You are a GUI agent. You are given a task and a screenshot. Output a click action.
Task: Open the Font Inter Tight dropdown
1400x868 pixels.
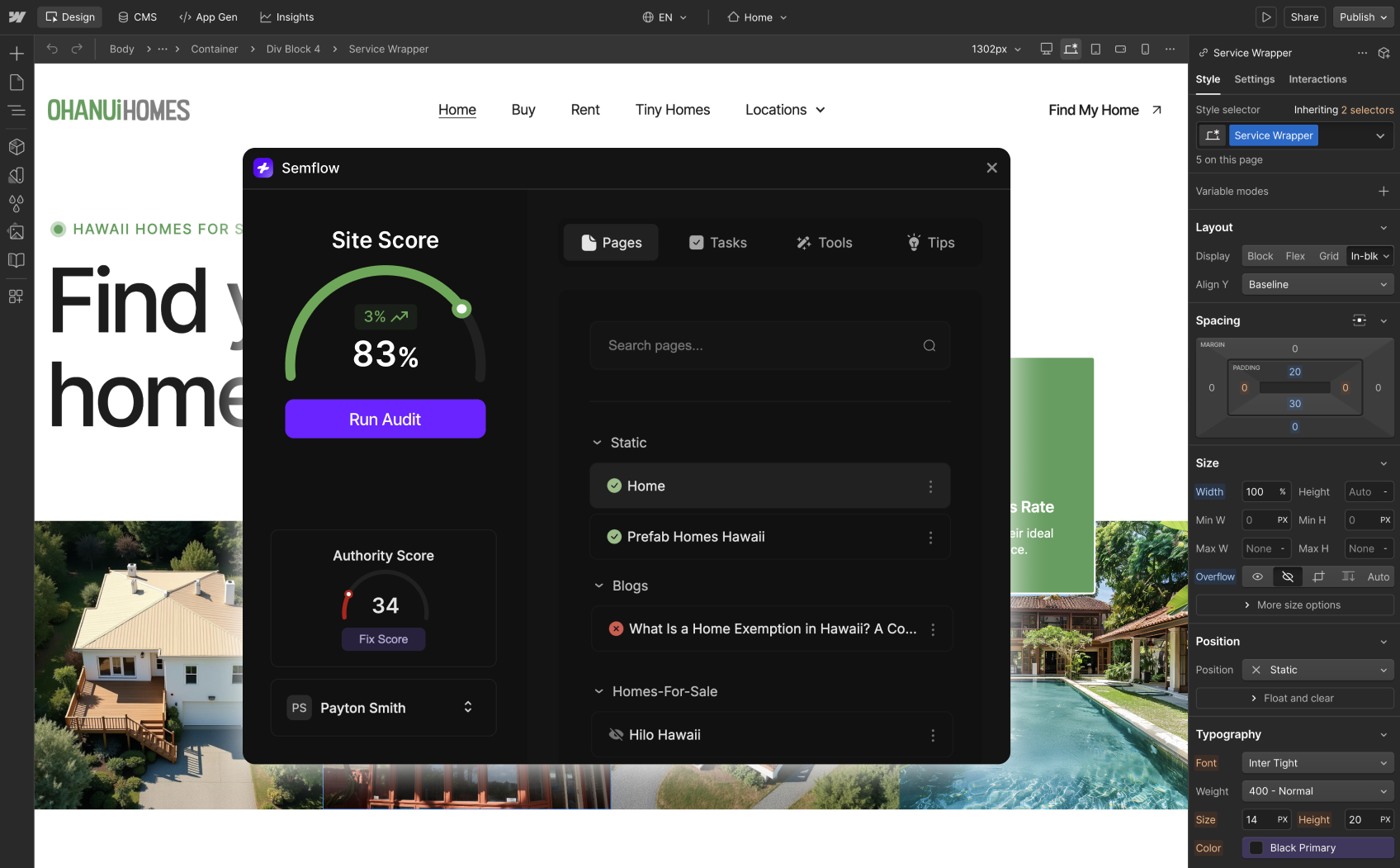click(x=1317, y=763)
